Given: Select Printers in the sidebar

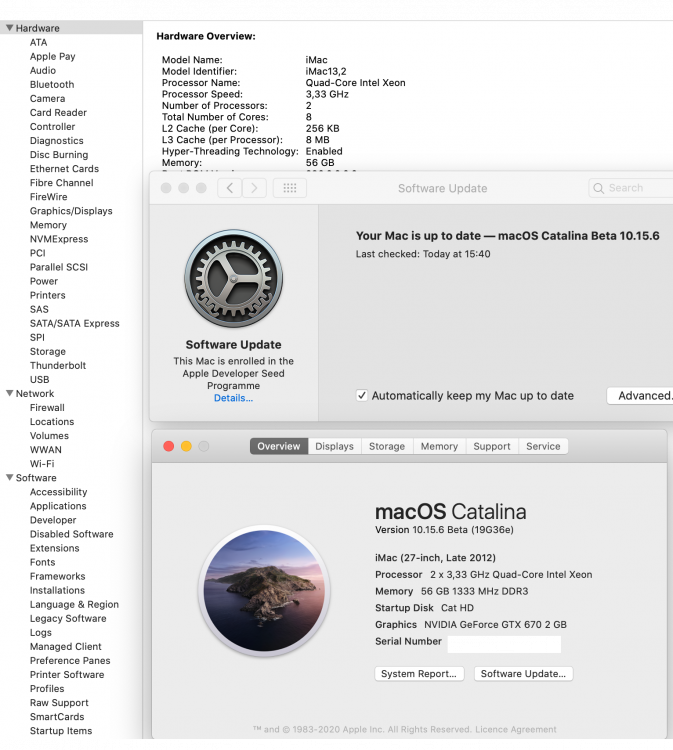Looking at the screenshot, I should [x=47, y=295].
